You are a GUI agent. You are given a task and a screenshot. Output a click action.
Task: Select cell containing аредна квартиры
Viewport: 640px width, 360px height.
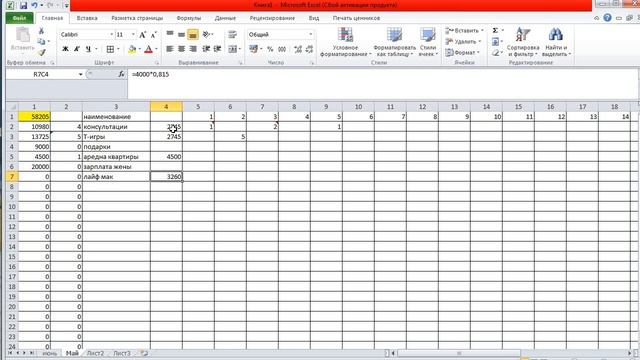tap(116, 157)
